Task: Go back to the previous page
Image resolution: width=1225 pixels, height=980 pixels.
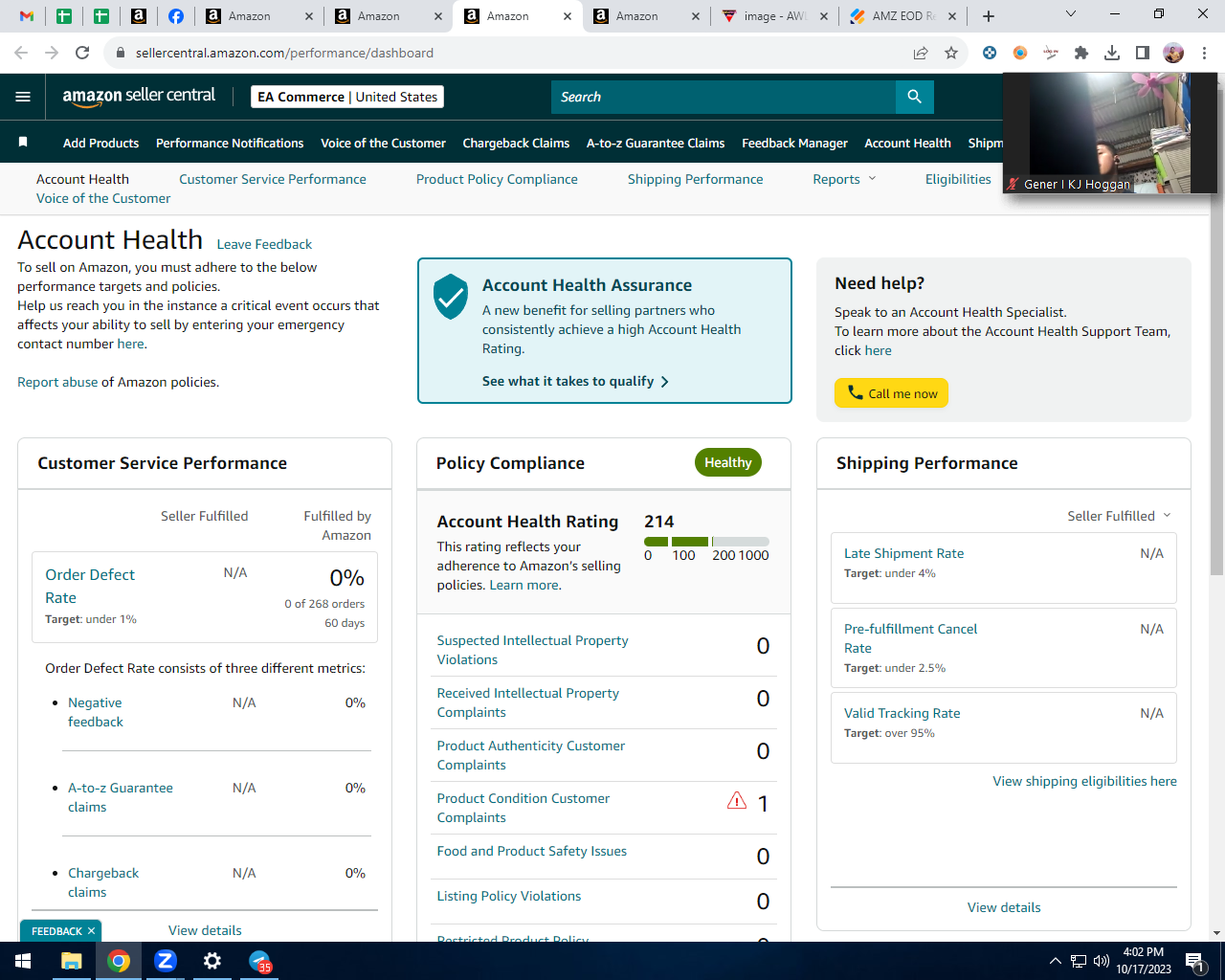Action: pyautogui.click(x=21, y=53)
